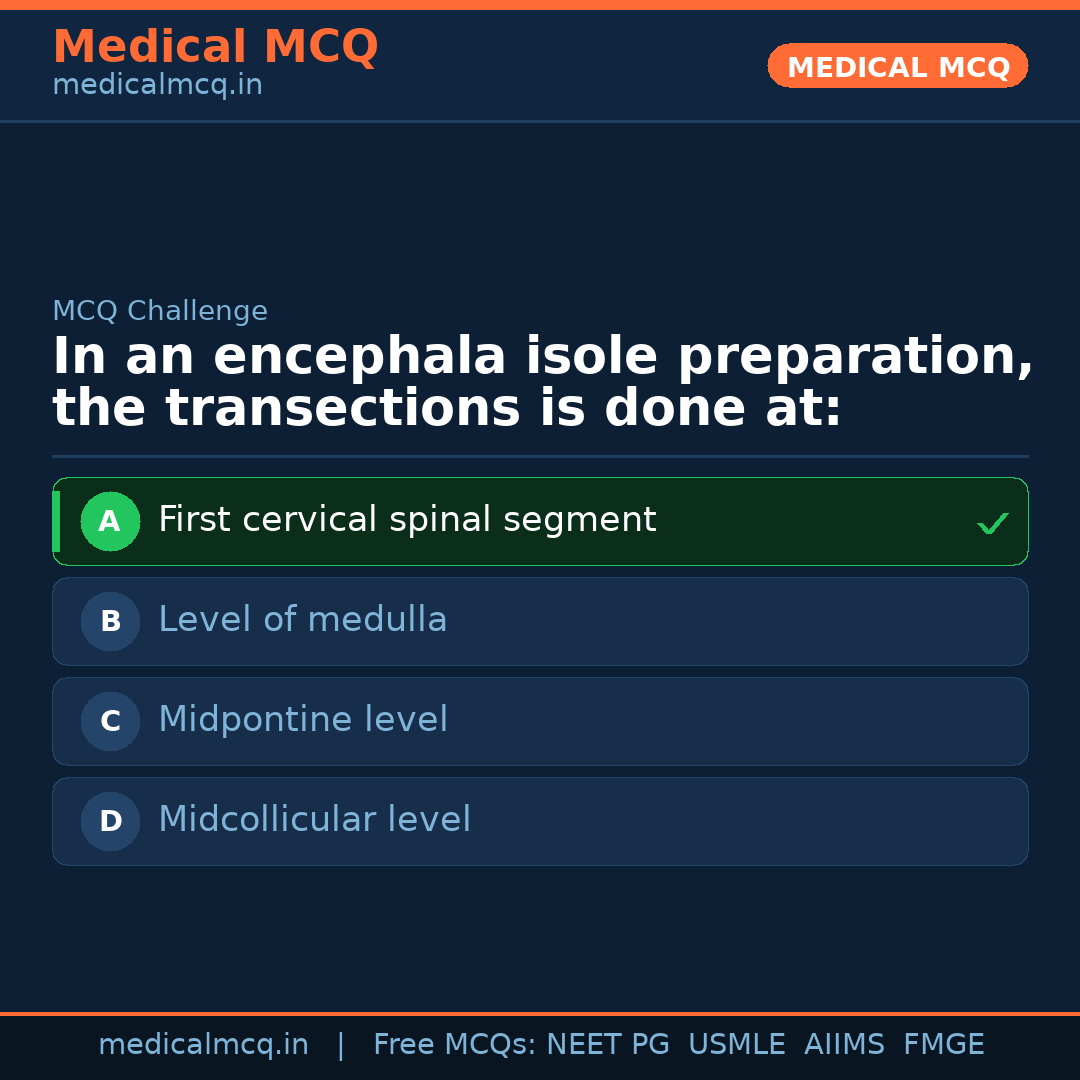Pick the 'Midpontine level' answer
Viewport: 1080px width, 1080px height.
click(302, 720)
